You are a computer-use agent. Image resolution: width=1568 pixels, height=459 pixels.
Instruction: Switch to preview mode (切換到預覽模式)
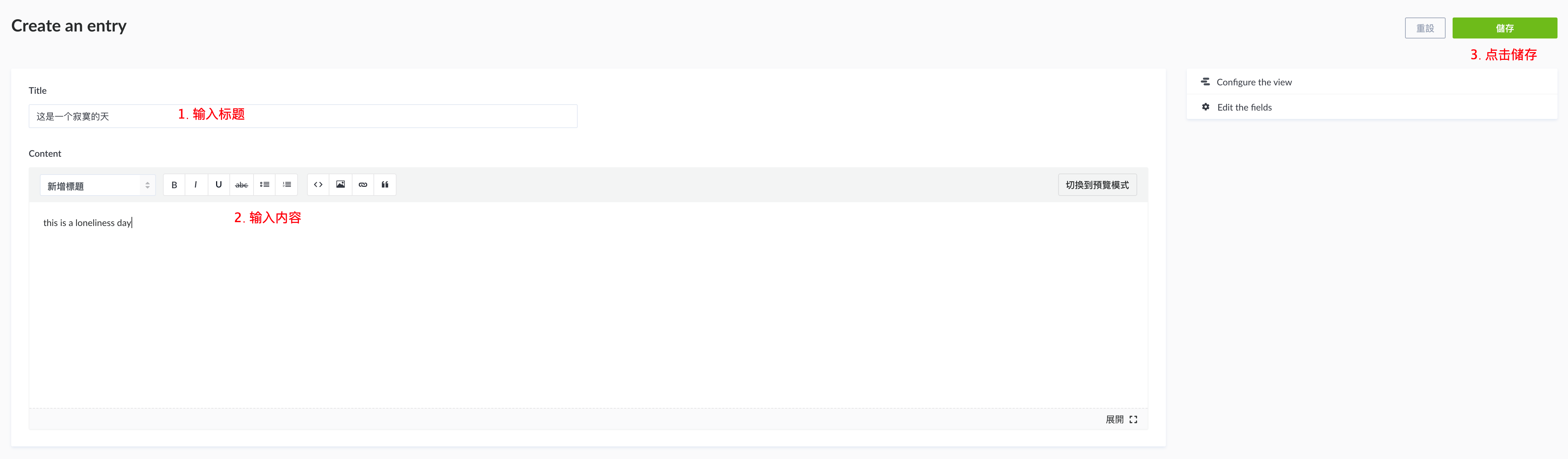pyautogui.click(x=1097, y=185)
